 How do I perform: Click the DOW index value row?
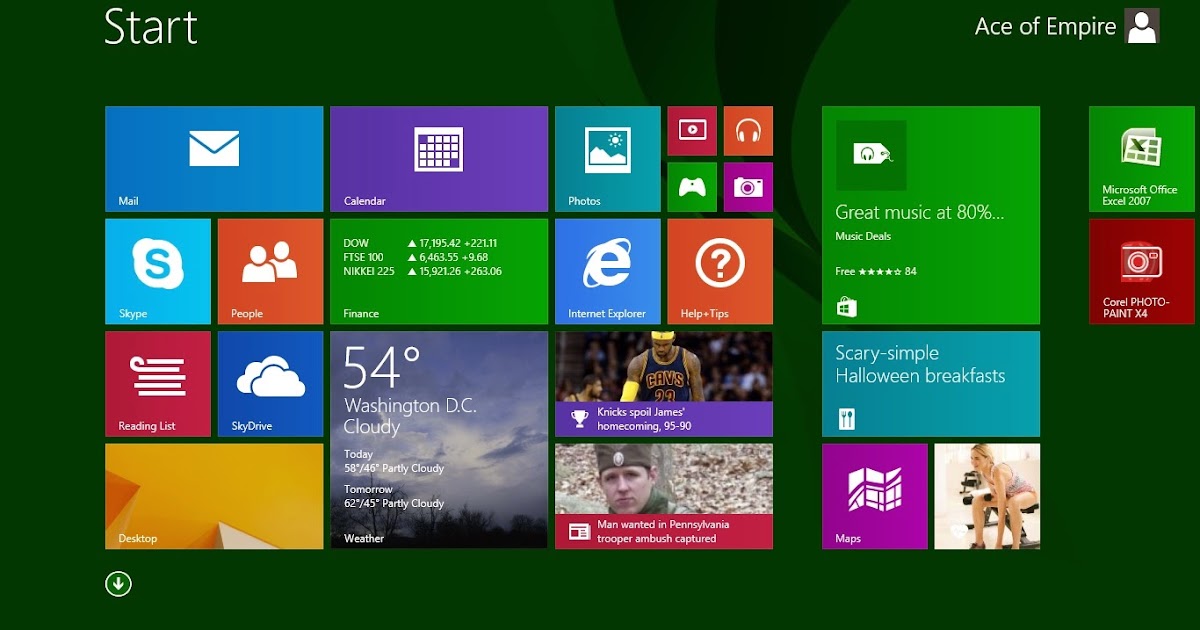tap(420, 243)
